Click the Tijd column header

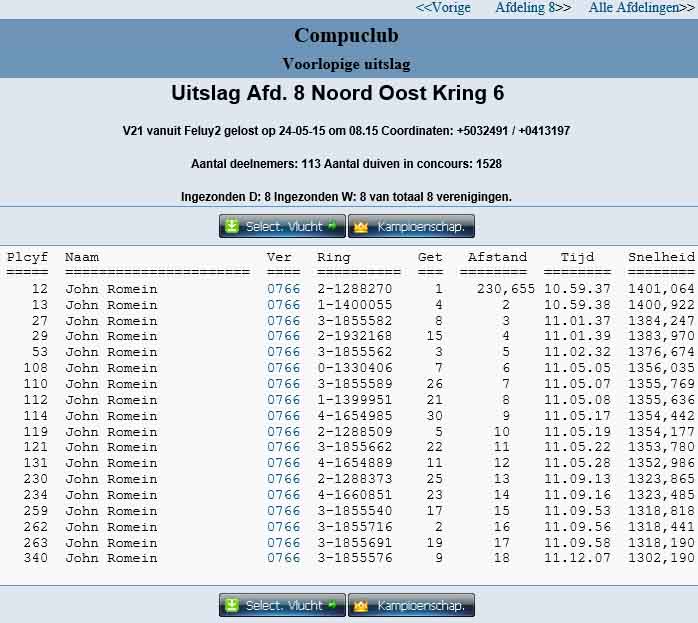577,257
